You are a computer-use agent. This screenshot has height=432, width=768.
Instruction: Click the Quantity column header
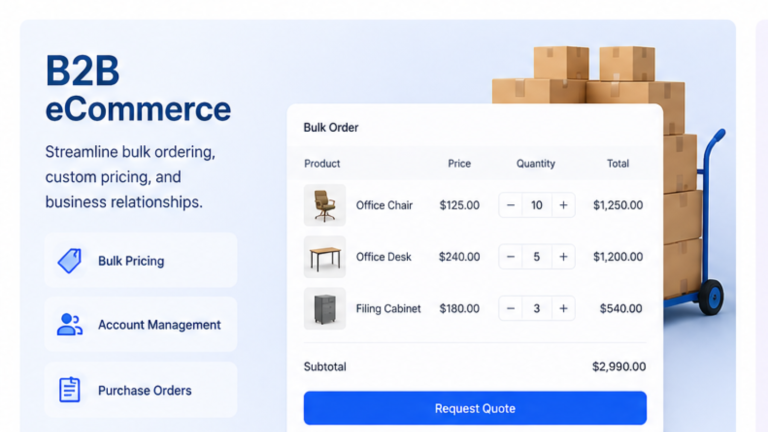[535, 164]
